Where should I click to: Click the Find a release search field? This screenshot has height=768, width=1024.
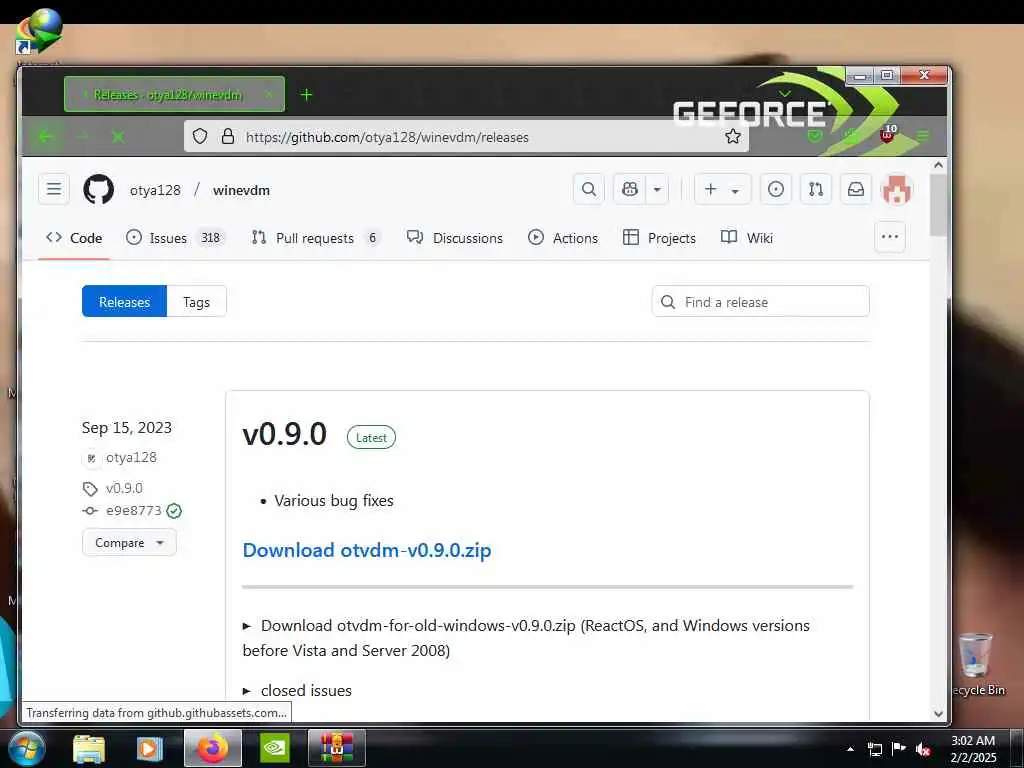click(x=760, y=302)
